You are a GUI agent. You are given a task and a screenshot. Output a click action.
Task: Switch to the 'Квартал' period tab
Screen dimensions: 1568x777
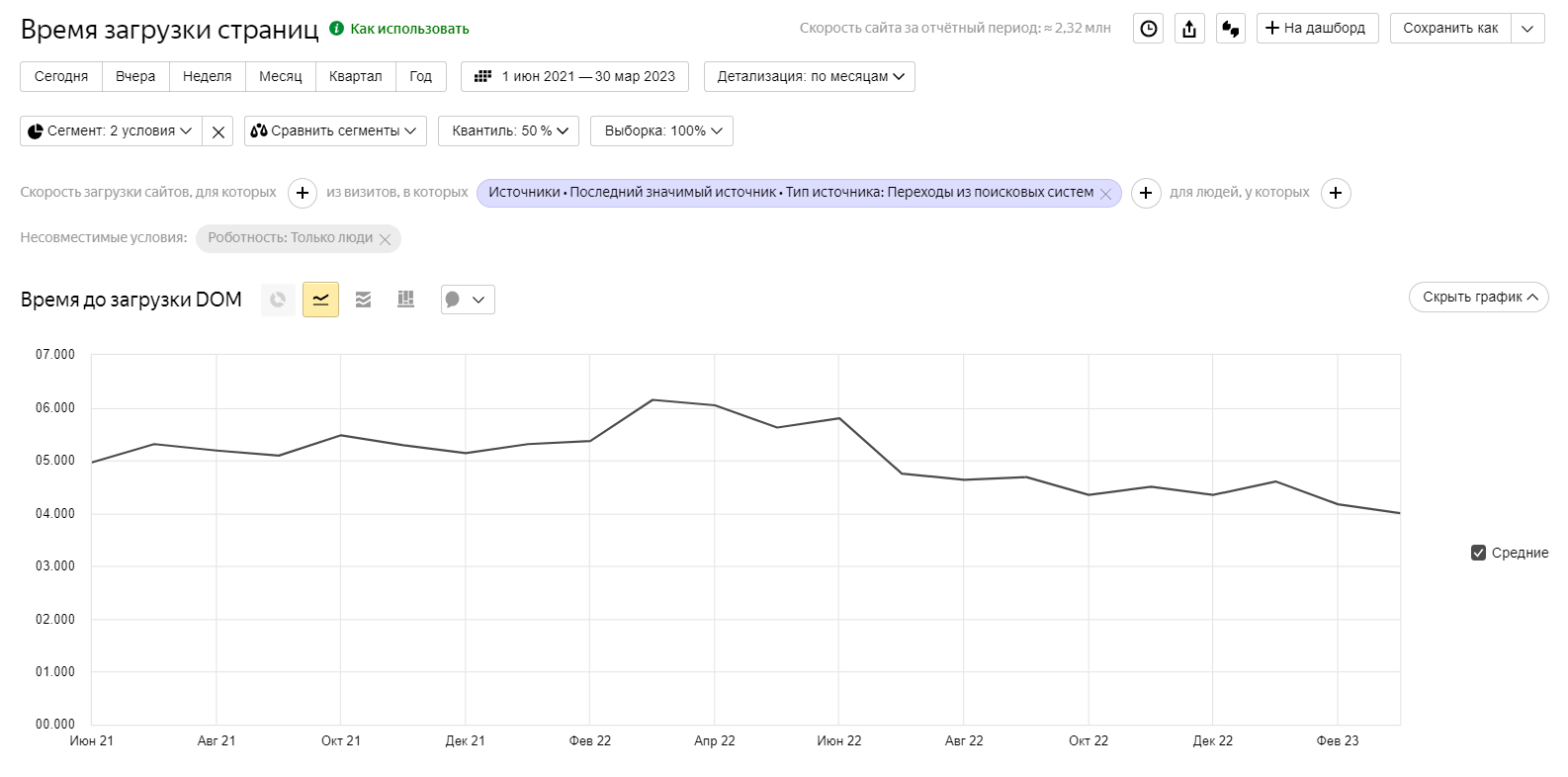[x=355, y=77]
